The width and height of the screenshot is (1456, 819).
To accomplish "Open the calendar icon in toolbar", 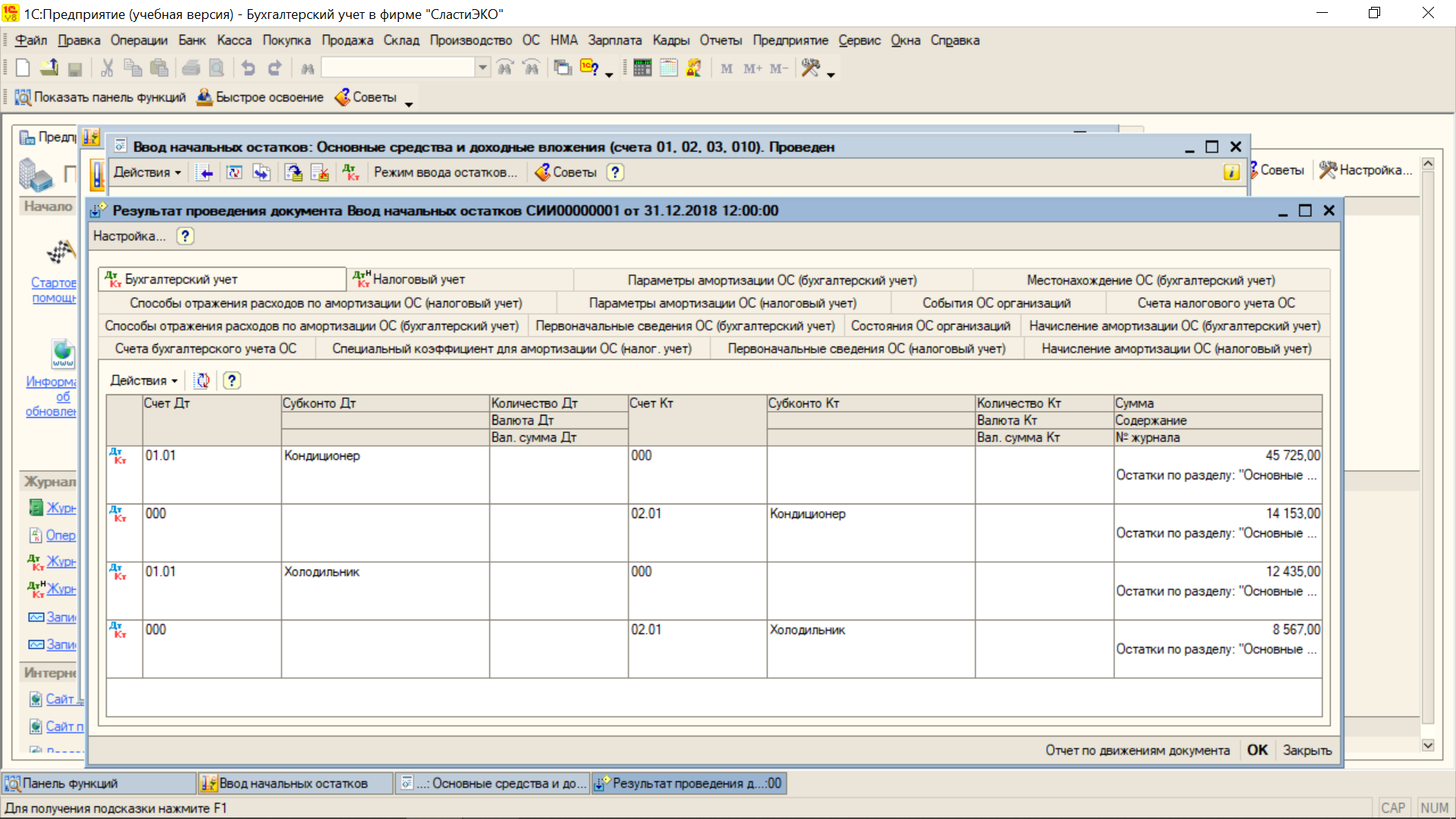I will pyautogui.click(x=668, y=68).
